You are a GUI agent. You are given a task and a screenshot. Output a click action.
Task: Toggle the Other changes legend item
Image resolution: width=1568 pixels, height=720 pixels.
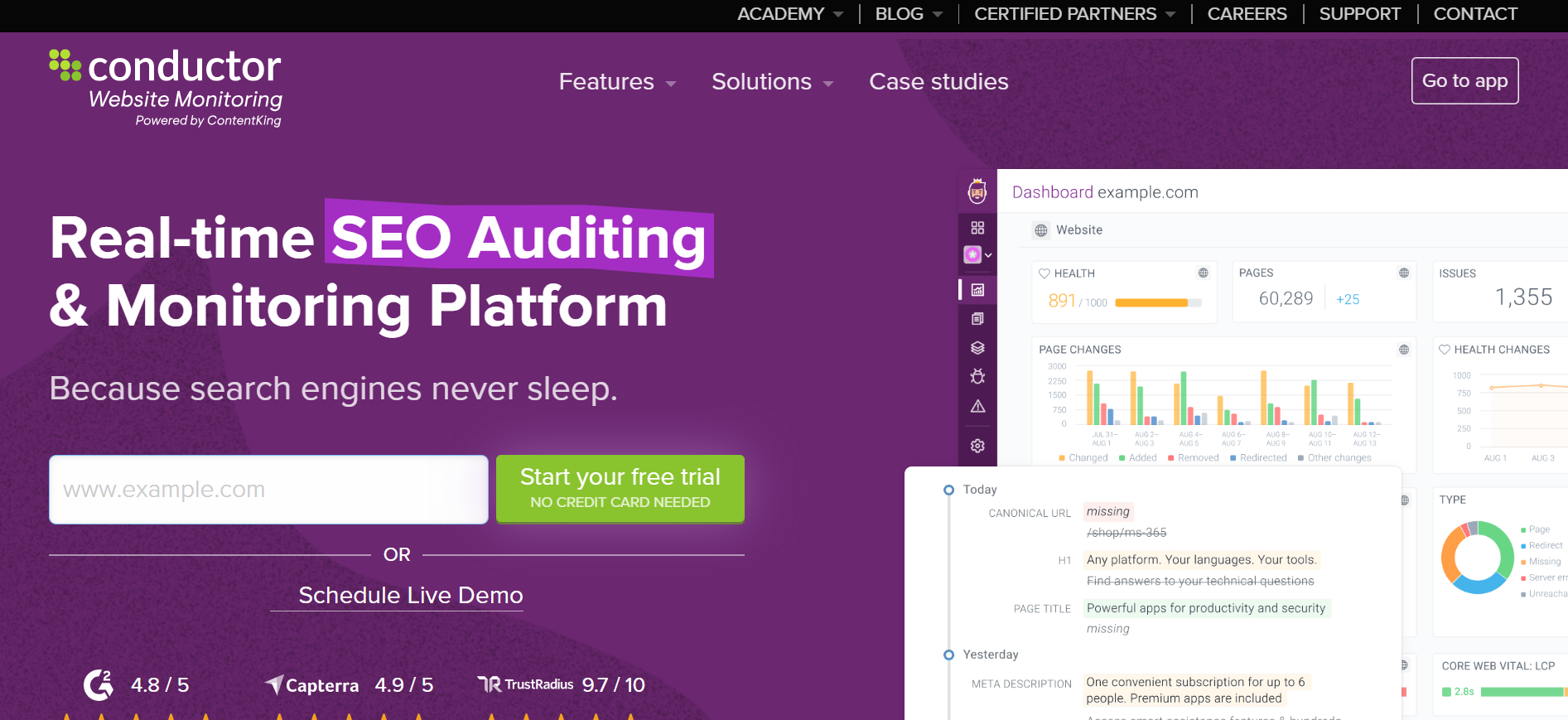coord(1334,458)
